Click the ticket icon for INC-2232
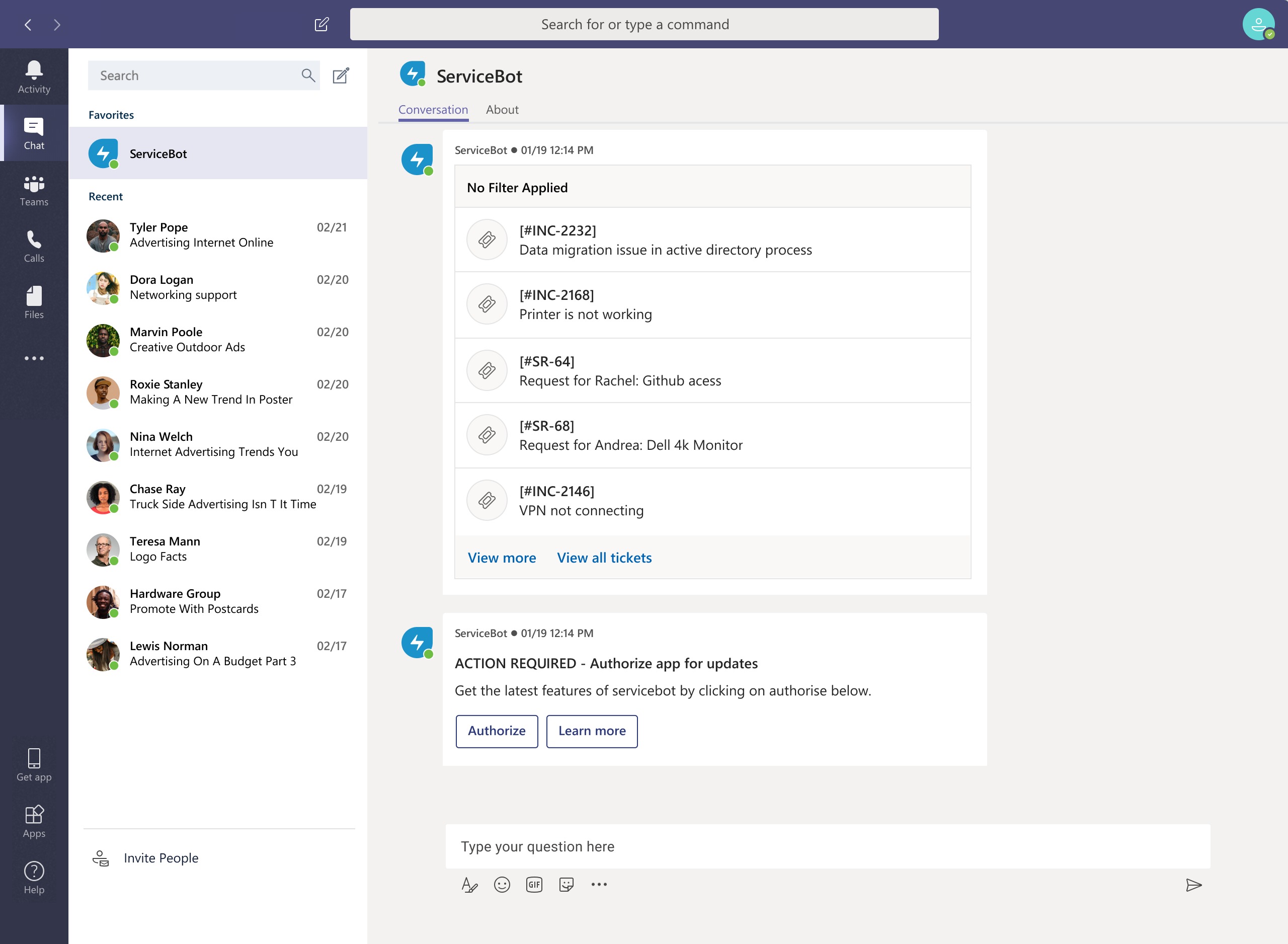 pyautogui.click(x=487, y=240)
